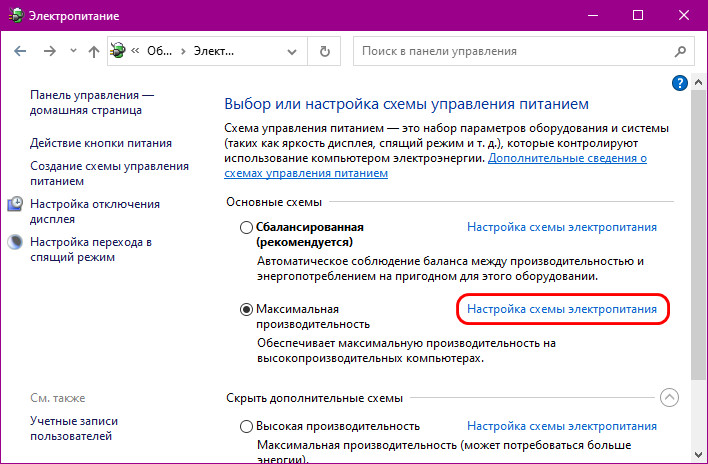708x464 pixels.
Task: Click the blue help question mark icon
Action: 681,83
